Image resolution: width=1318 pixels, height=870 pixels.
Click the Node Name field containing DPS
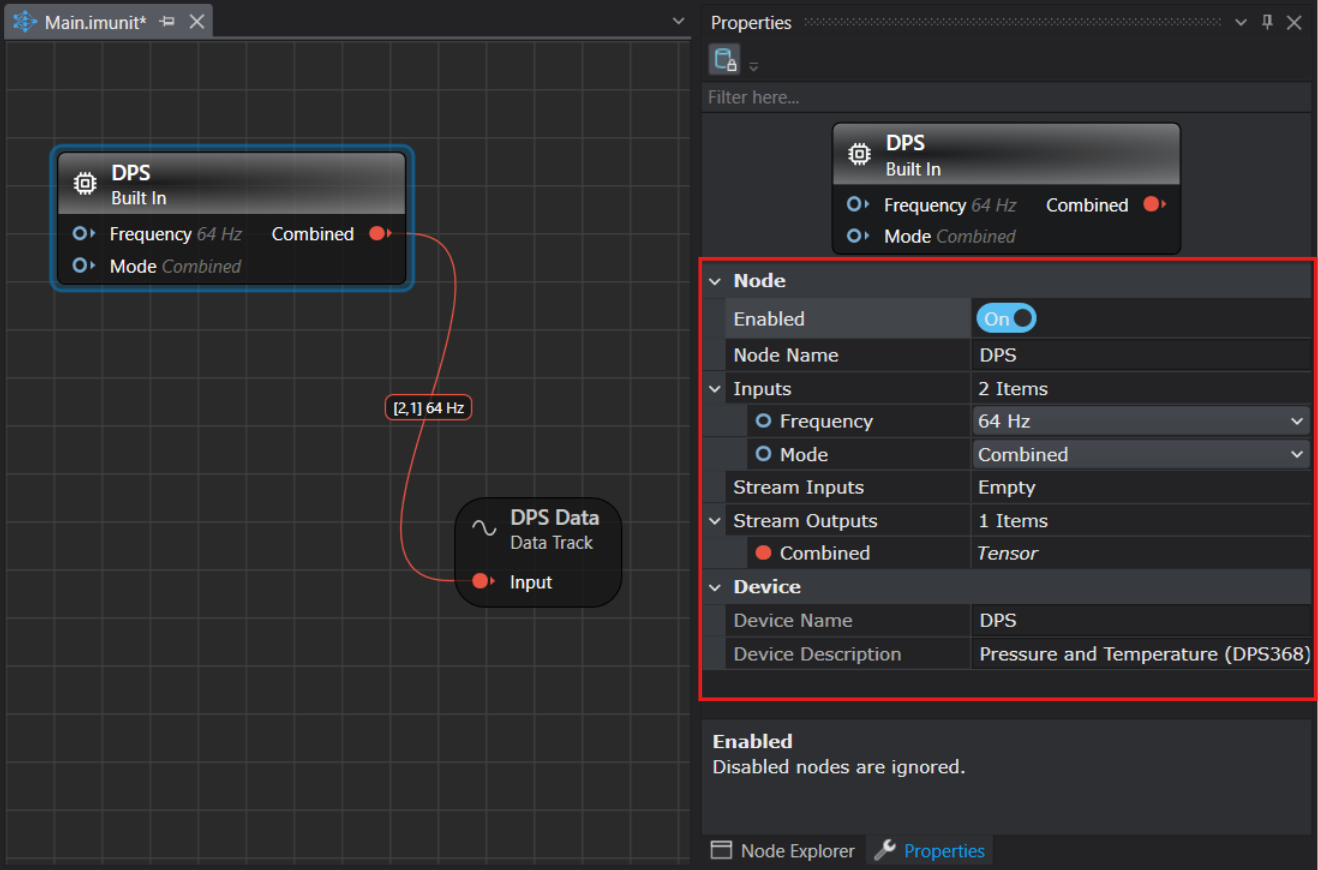point(1140,355)
